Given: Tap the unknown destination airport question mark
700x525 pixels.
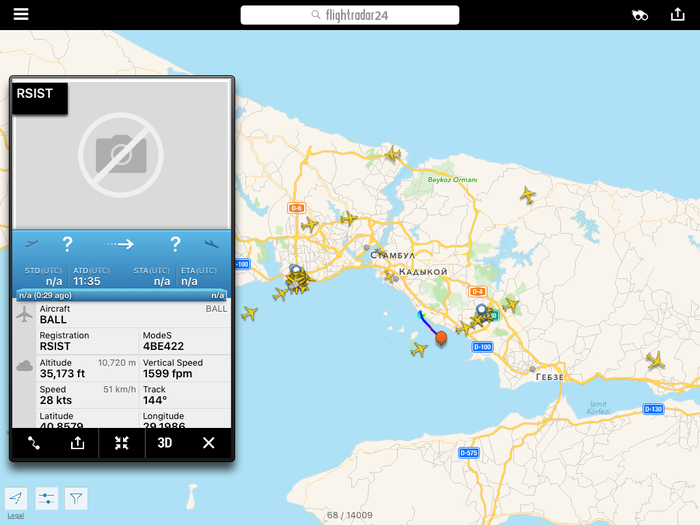Looking at the screenshot, I should 175,244.
